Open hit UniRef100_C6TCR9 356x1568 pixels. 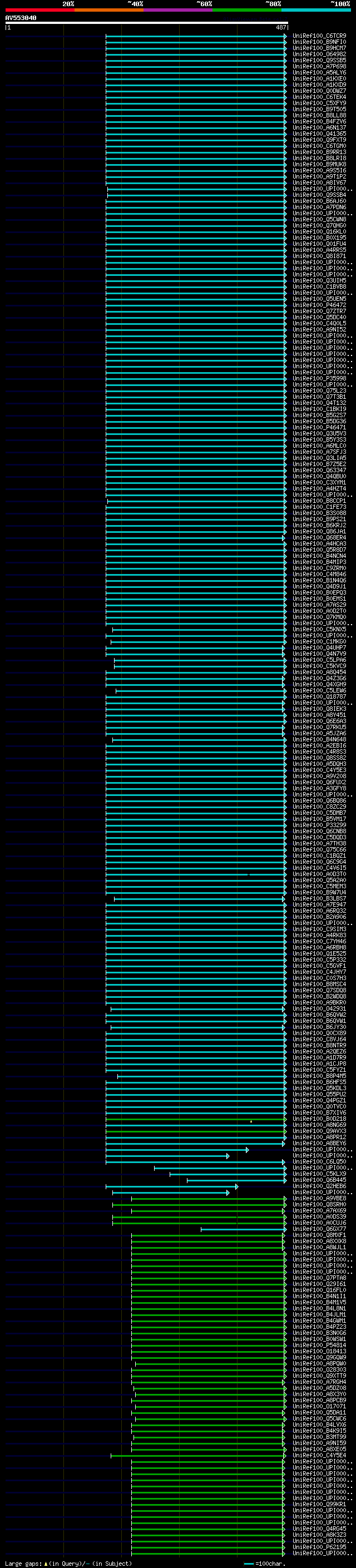point(319,36)
